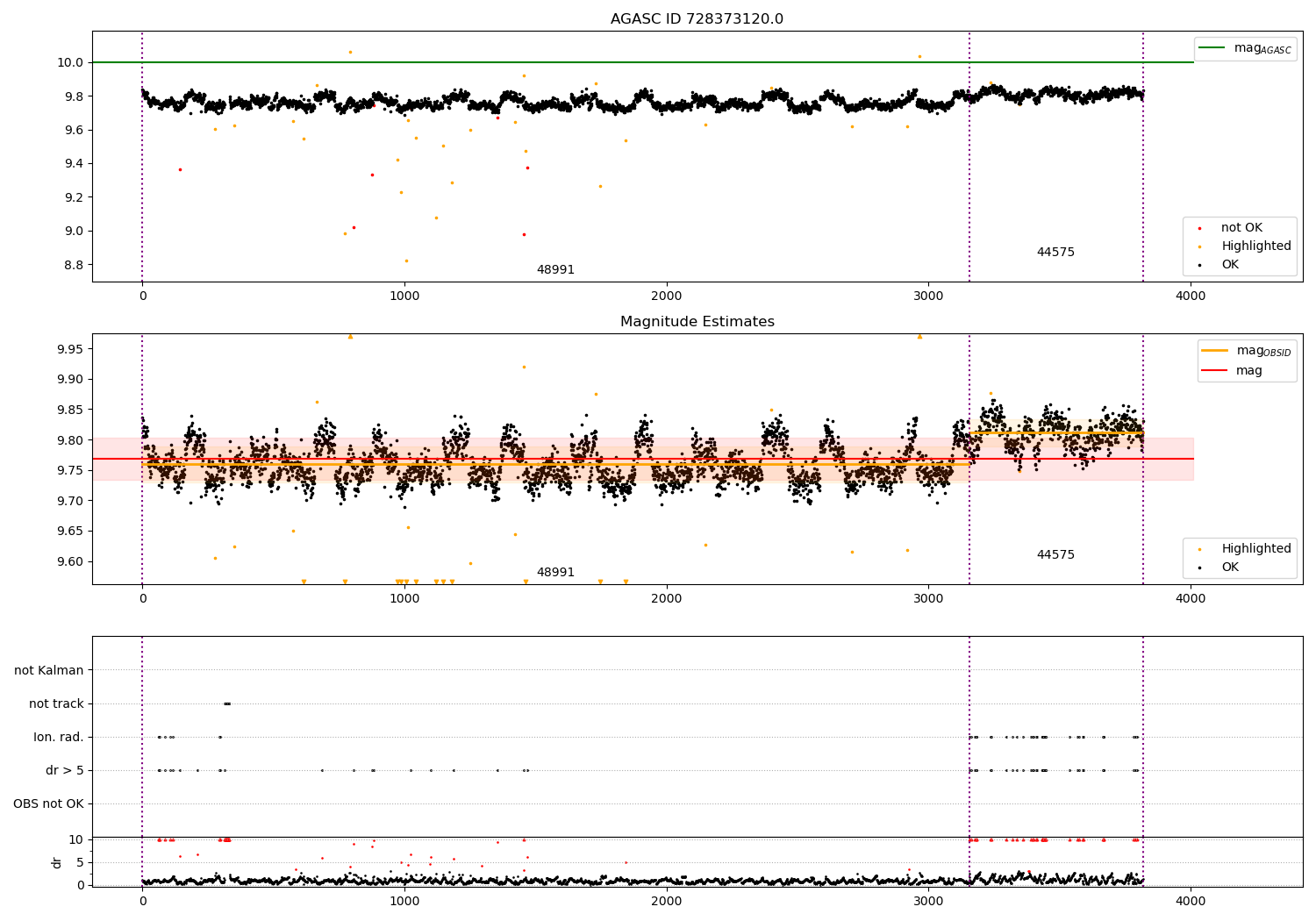
Task: Click the "9.0" y-axis tick label
Action: pyautogui.click(x=74, y=232)
